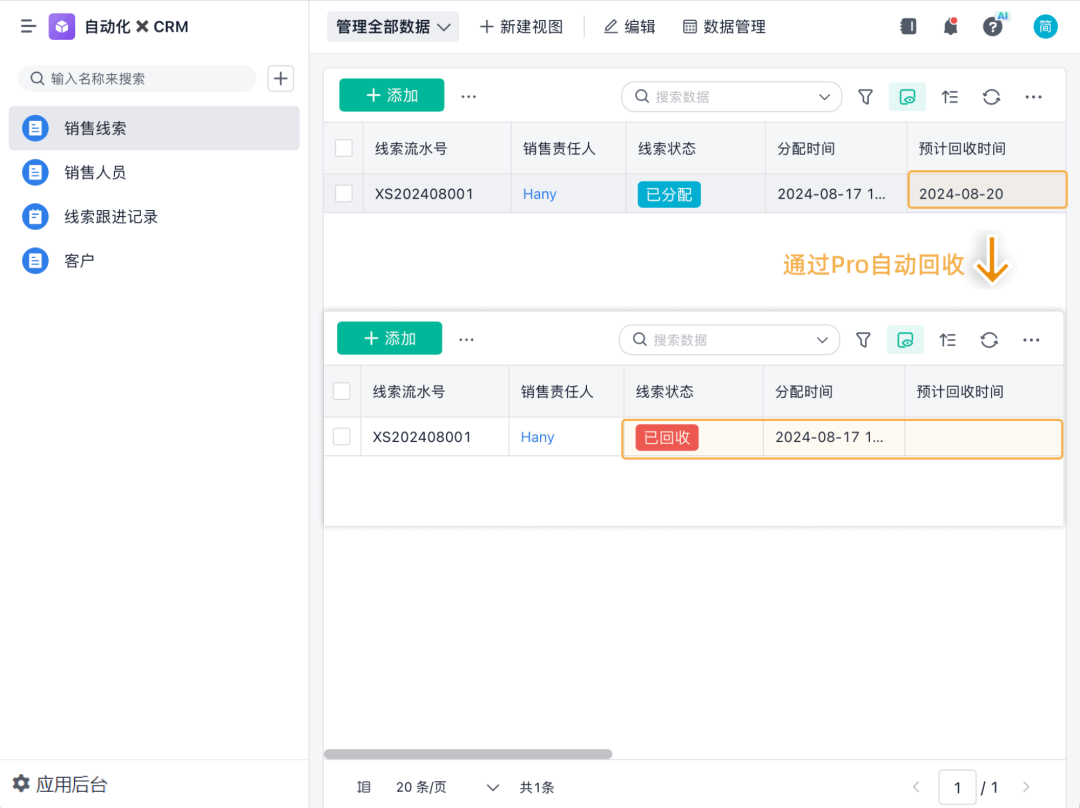Toggle the select-all checkbox in top table header
1080x808 pixels.
(x=344, y=148)
